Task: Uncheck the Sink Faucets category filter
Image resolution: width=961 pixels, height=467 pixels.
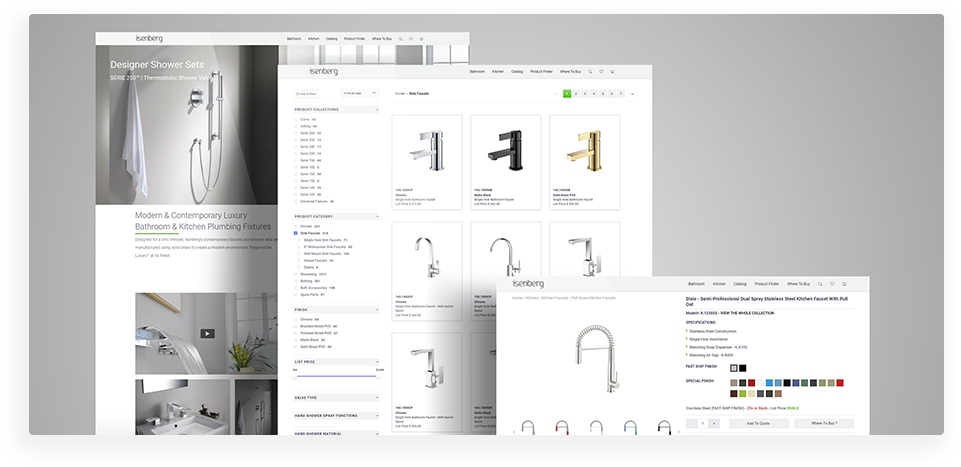Action: click(x=296, y=234)
